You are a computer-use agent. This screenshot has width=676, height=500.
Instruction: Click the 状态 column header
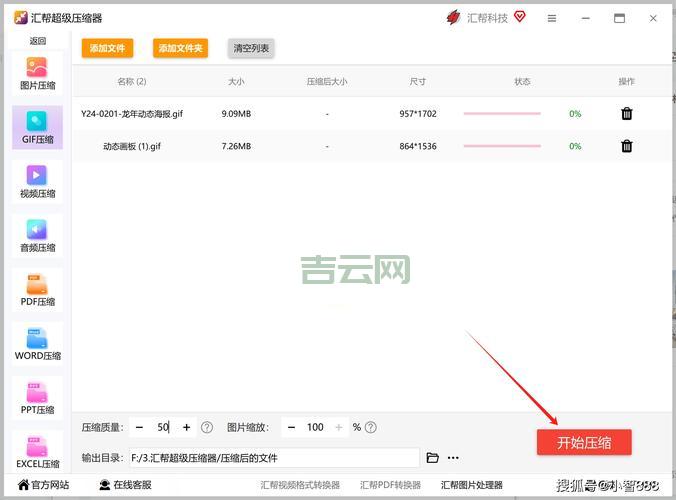[x=522, y=81]
